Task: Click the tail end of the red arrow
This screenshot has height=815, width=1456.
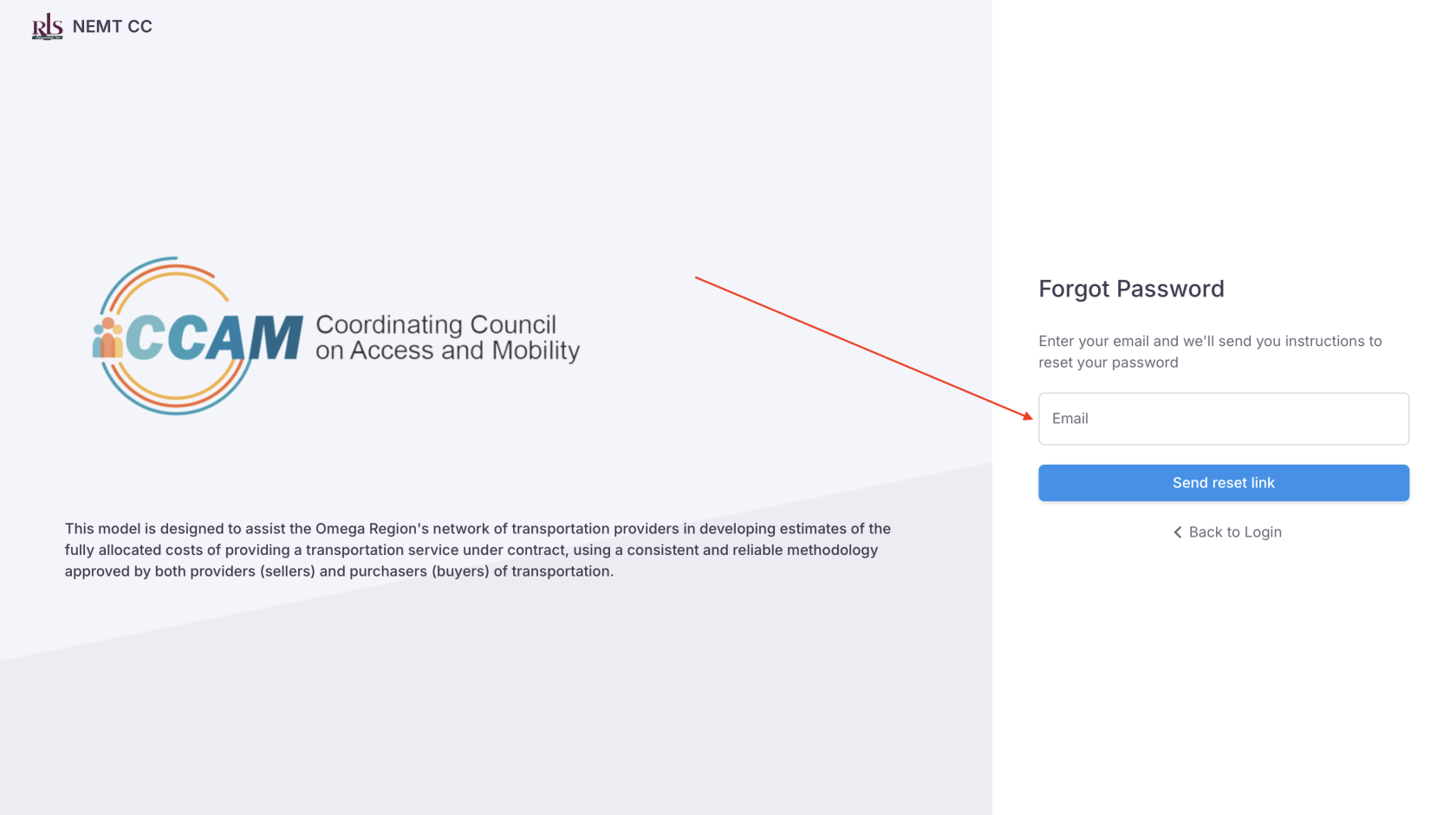Action: coord(699,279)
